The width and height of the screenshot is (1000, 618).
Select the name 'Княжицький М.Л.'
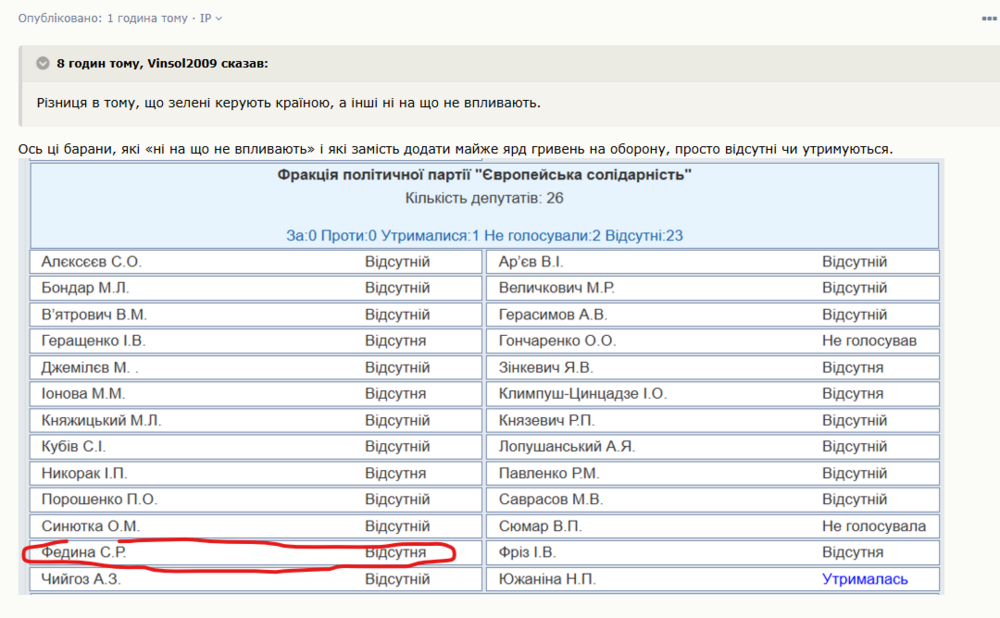click(101, 421)
